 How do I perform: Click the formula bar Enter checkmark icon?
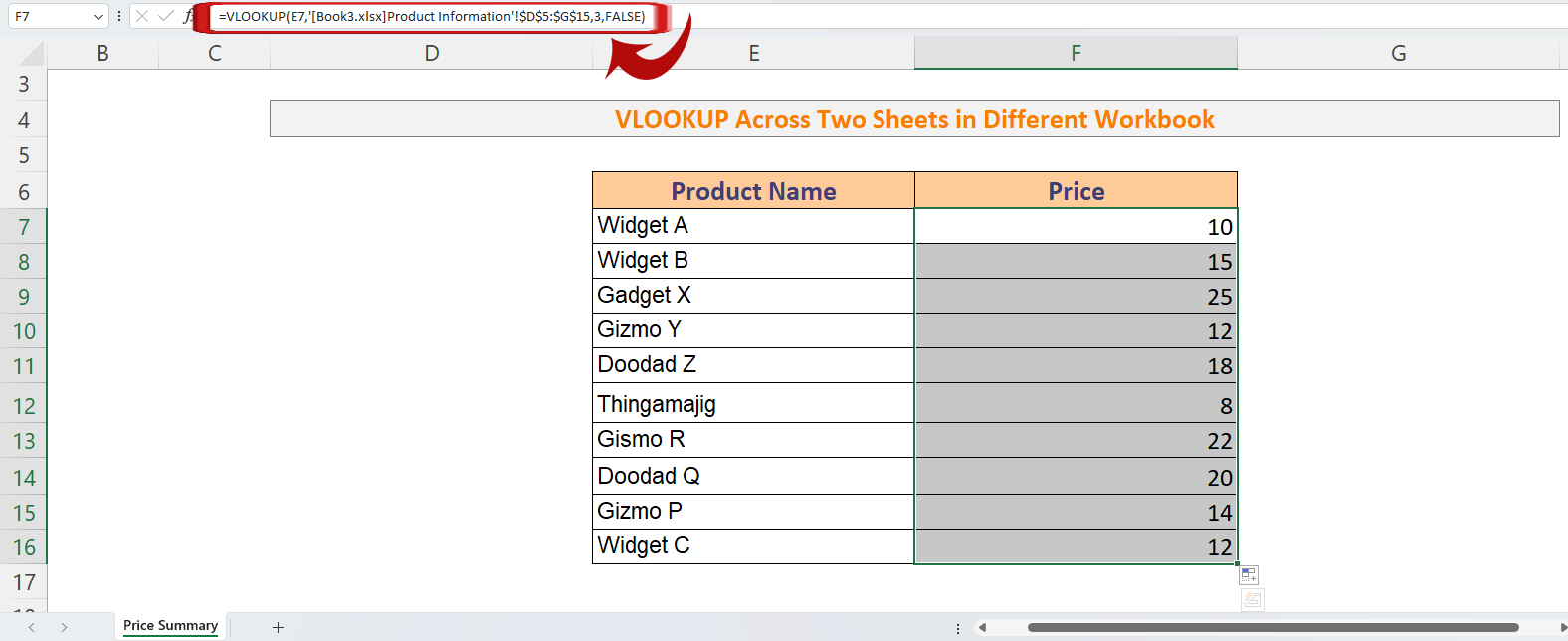[165, 16]
